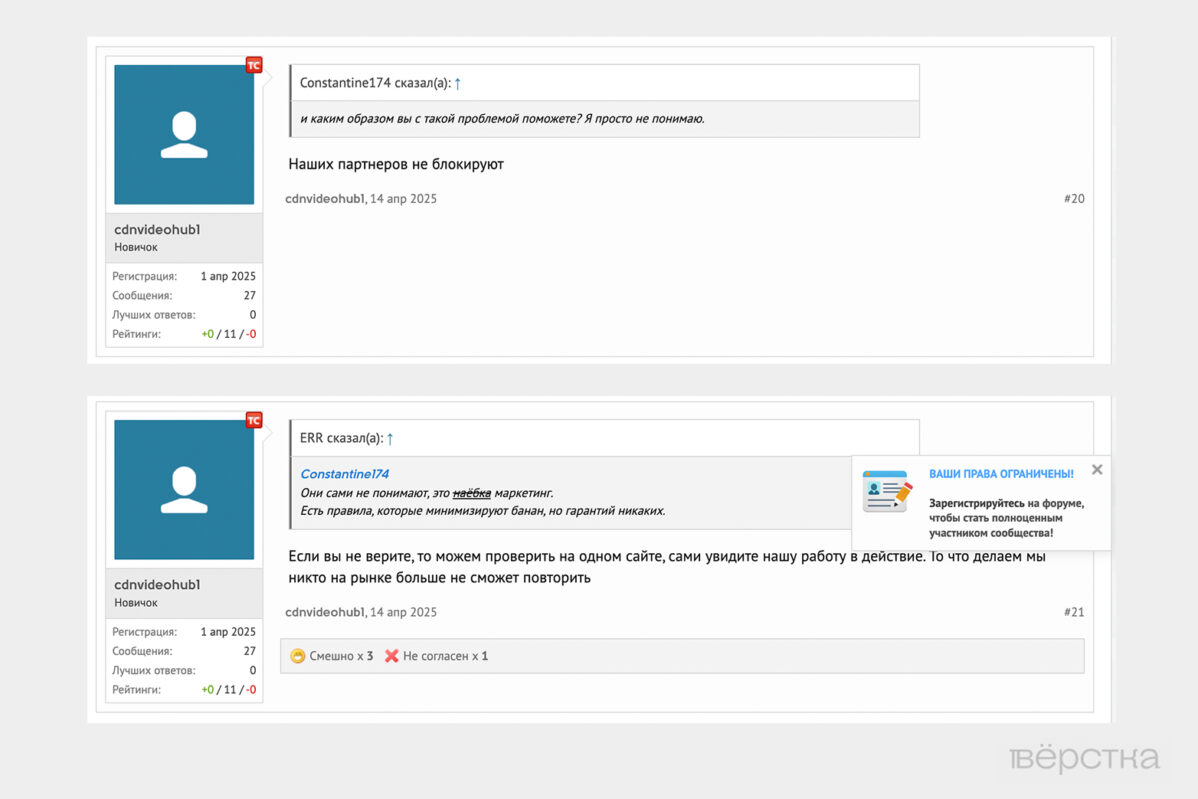Open the cdnvideohub1 username under the first avatar
The image size is (1198, 799).
[x=157, y=230]
